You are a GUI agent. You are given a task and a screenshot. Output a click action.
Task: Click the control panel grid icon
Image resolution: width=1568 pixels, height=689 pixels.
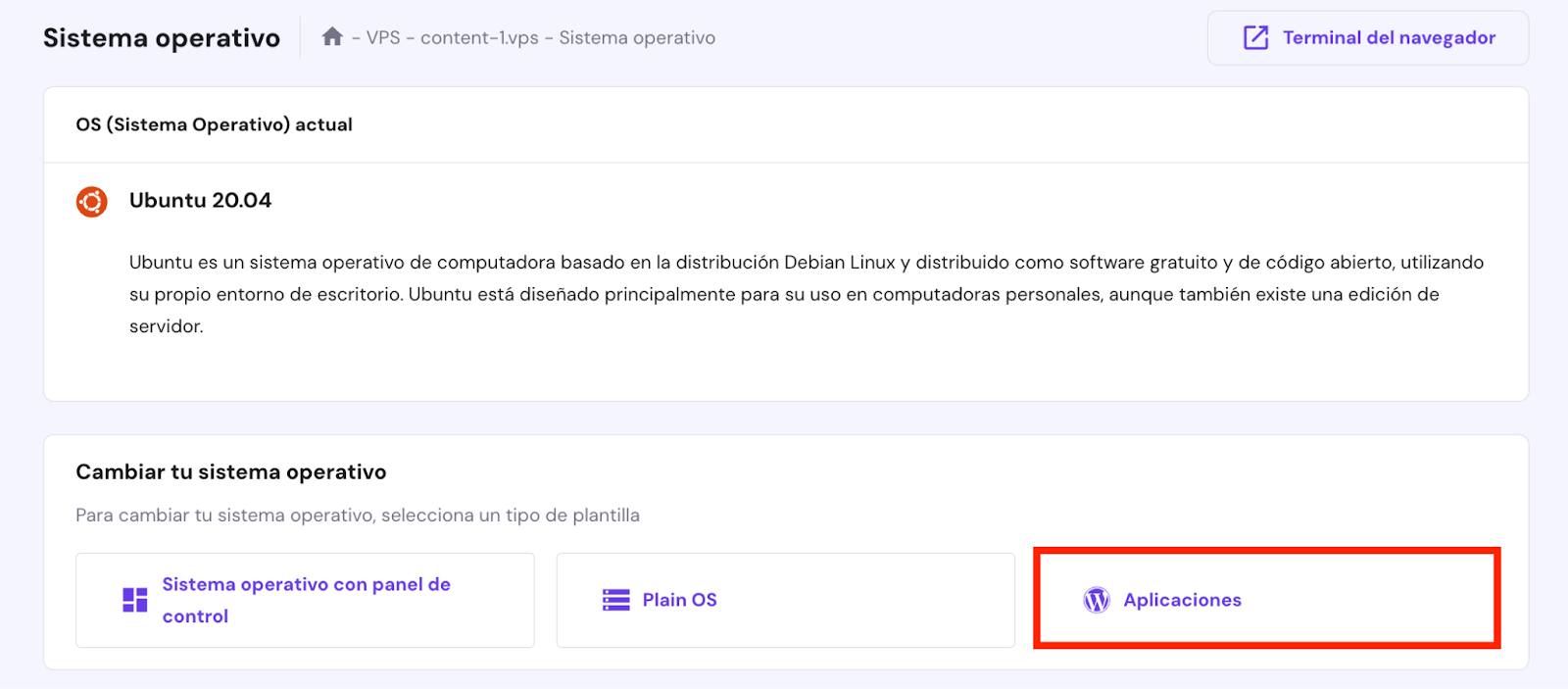click(135, 600)
